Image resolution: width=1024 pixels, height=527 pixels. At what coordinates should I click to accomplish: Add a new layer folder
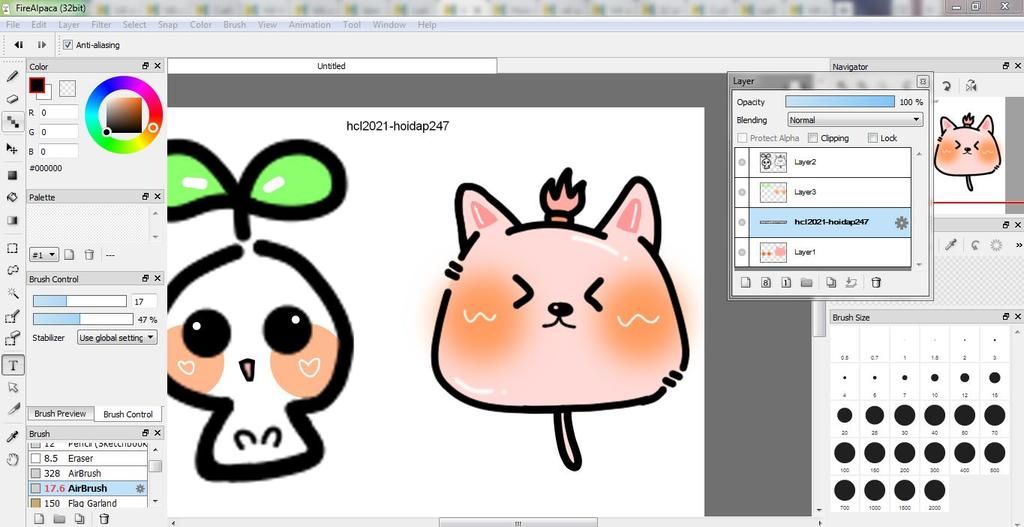click(807, 282)
